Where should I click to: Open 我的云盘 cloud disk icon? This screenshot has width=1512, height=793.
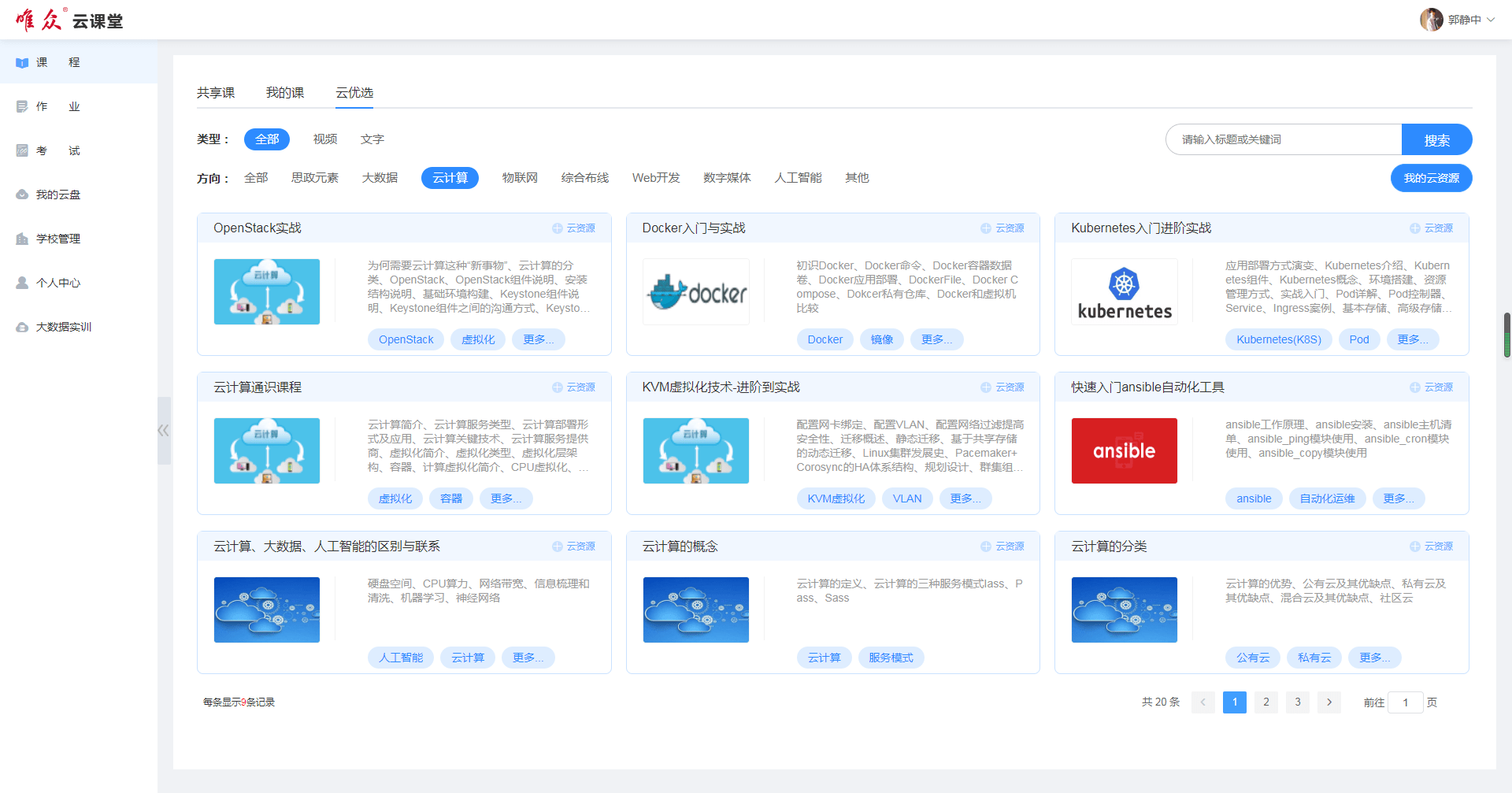(x=22, y=195)
